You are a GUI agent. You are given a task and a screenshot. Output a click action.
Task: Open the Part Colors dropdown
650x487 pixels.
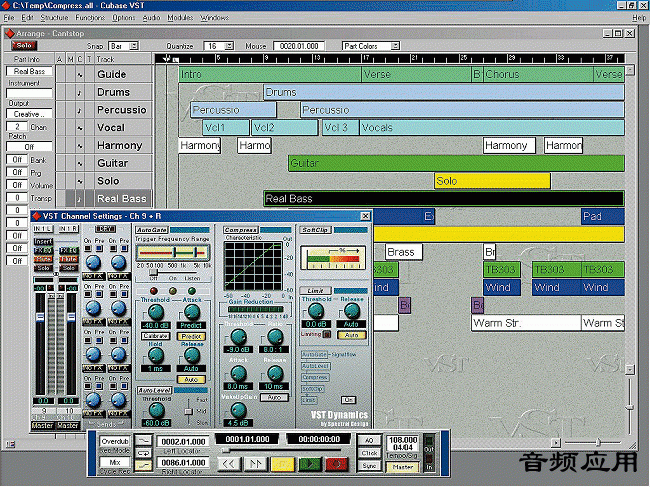point(371,46)
